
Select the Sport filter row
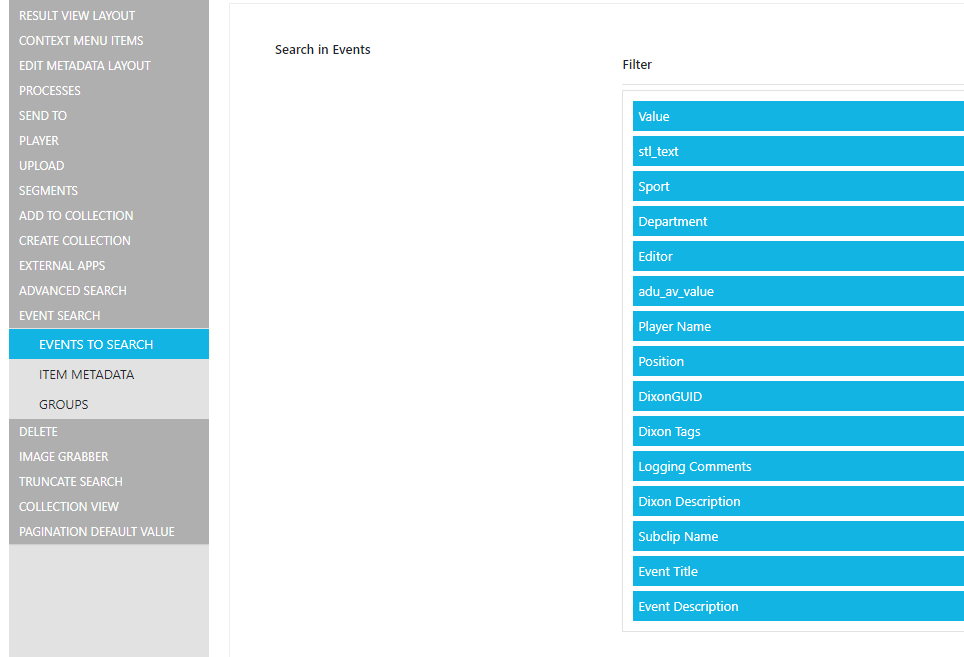[797, 187]
